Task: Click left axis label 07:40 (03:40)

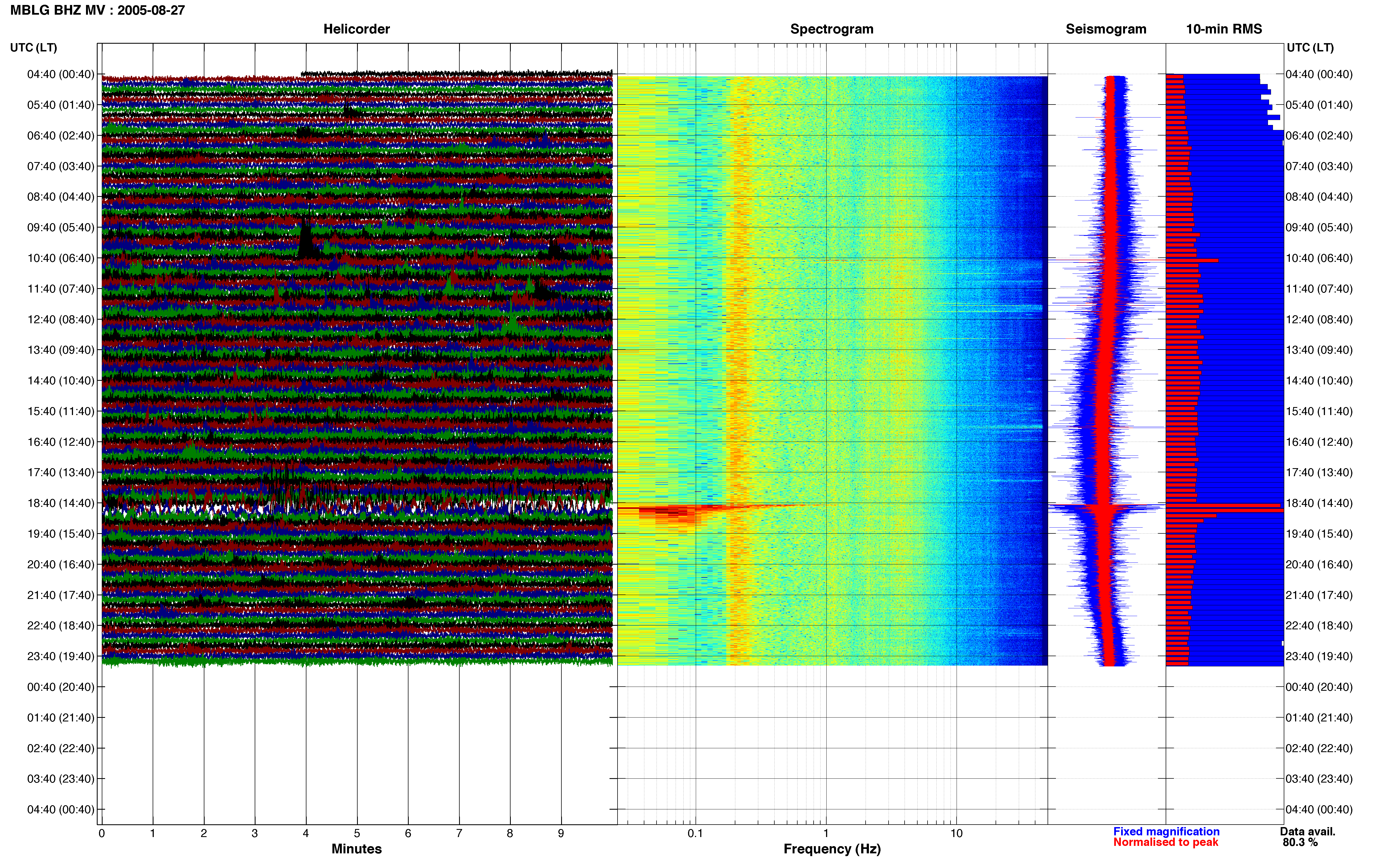Action: [61, 166]
